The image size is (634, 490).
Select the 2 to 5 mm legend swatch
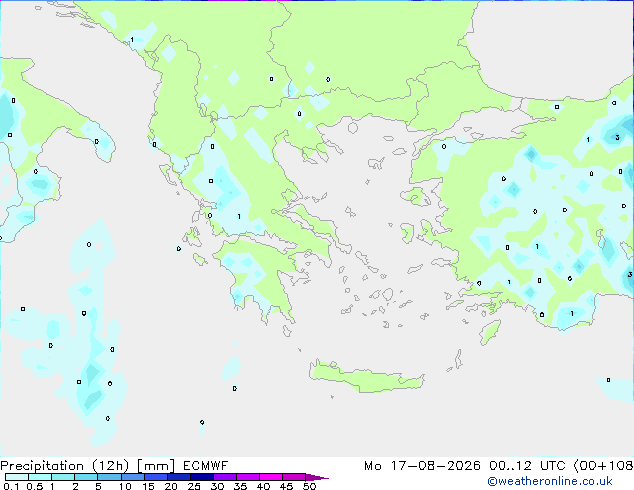(86, 477)
